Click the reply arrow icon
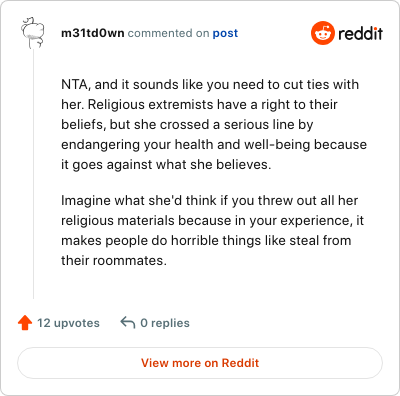The image size is (400, 396). pos(128,323)
